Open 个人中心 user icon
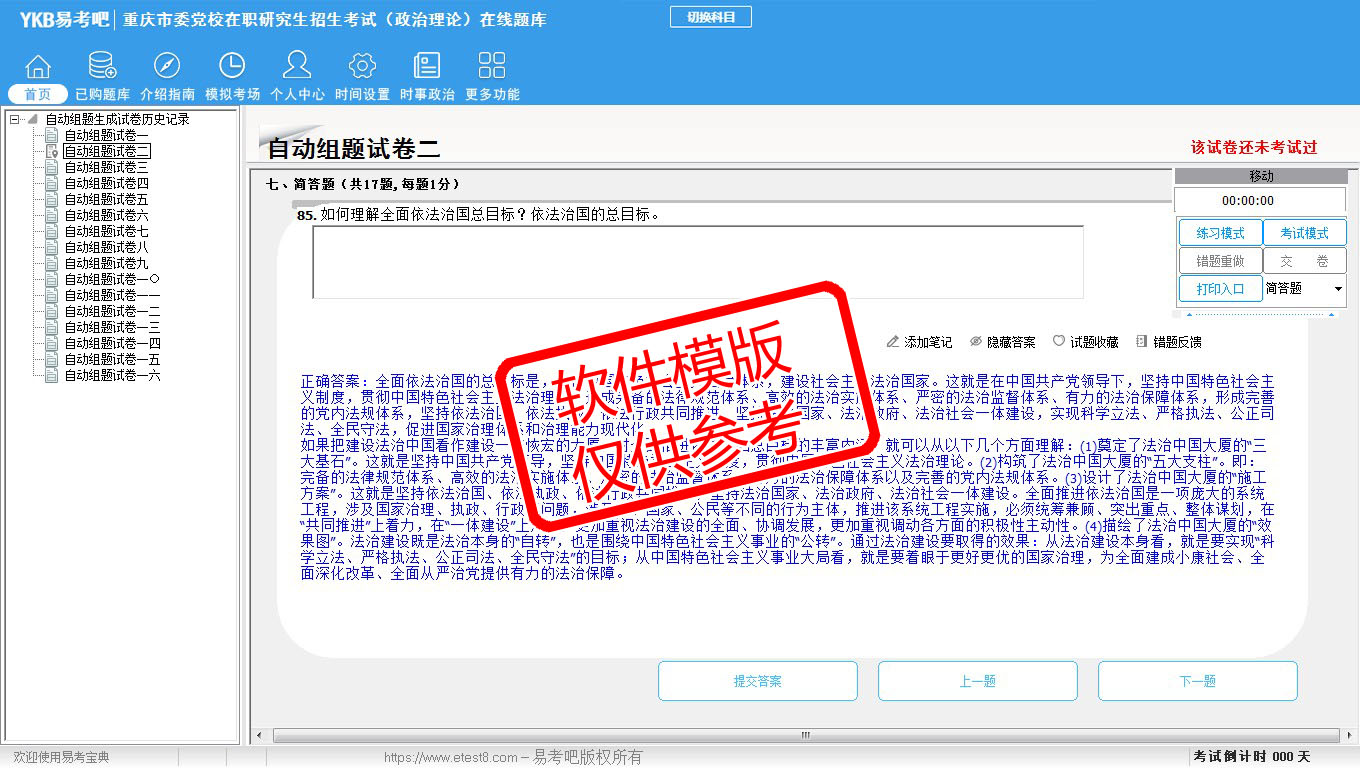 pyautogui.click(x=297, y=67)
